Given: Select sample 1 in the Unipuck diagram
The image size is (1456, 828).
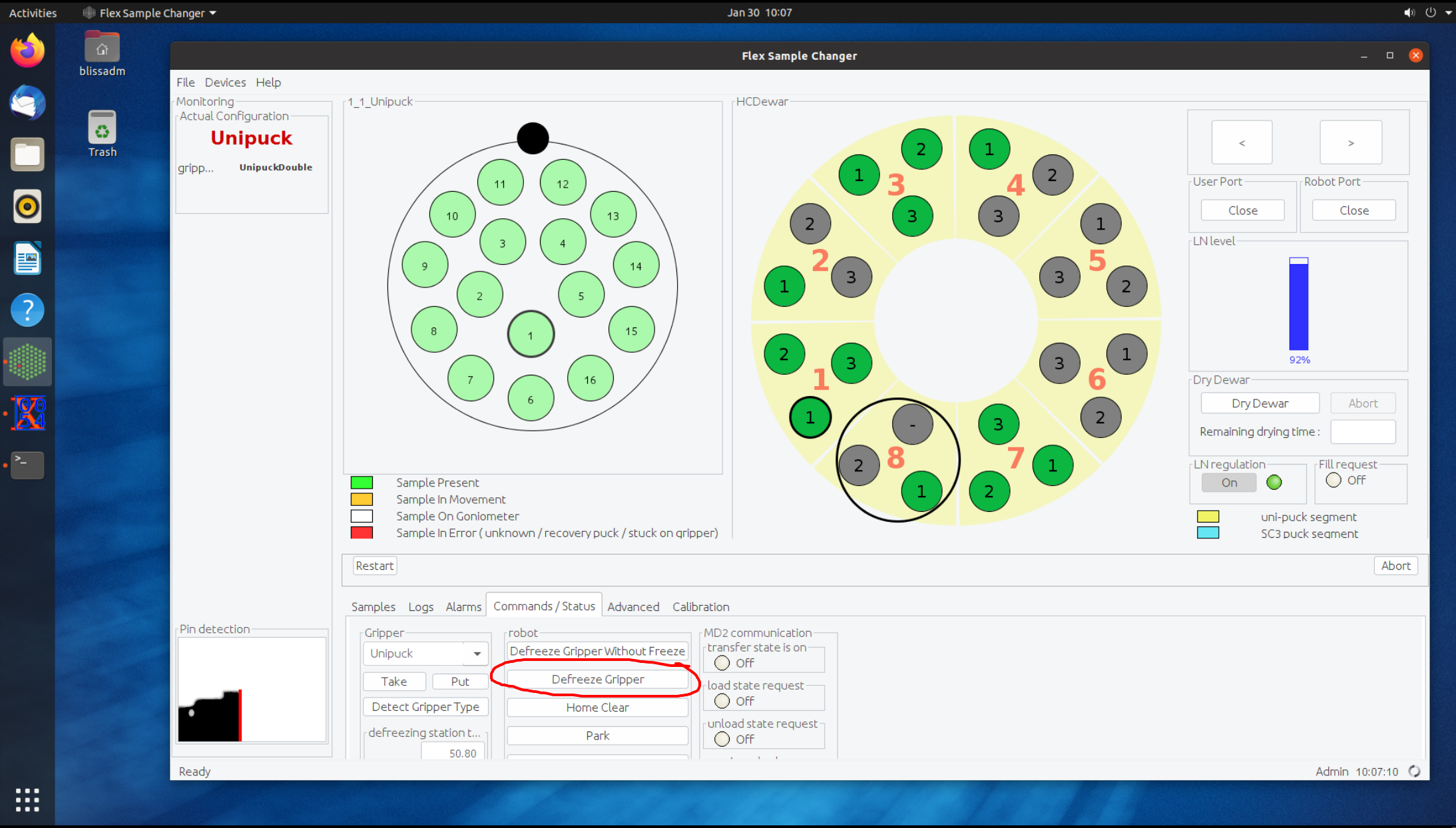Looking at the screenshot, I should coord(531,335).
